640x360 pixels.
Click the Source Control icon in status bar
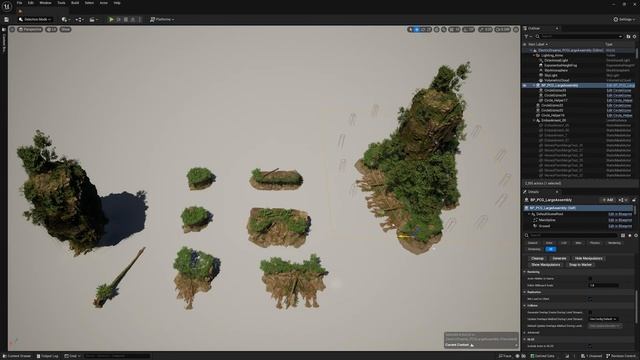[609, 356]
